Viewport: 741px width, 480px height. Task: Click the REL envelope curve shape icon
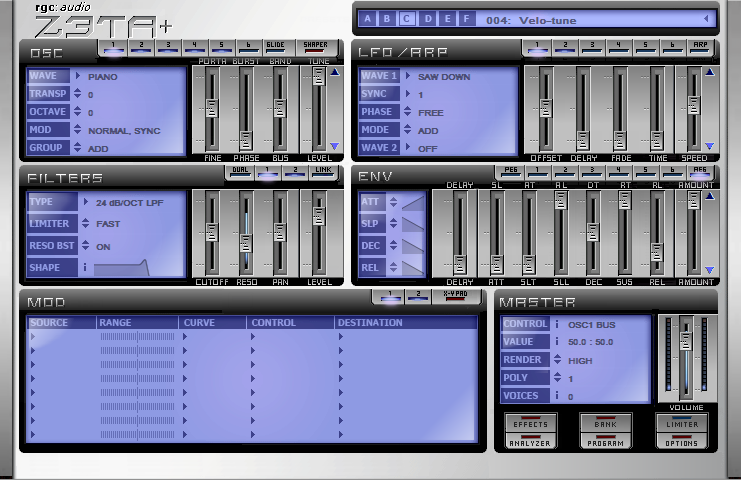[413, 267]
